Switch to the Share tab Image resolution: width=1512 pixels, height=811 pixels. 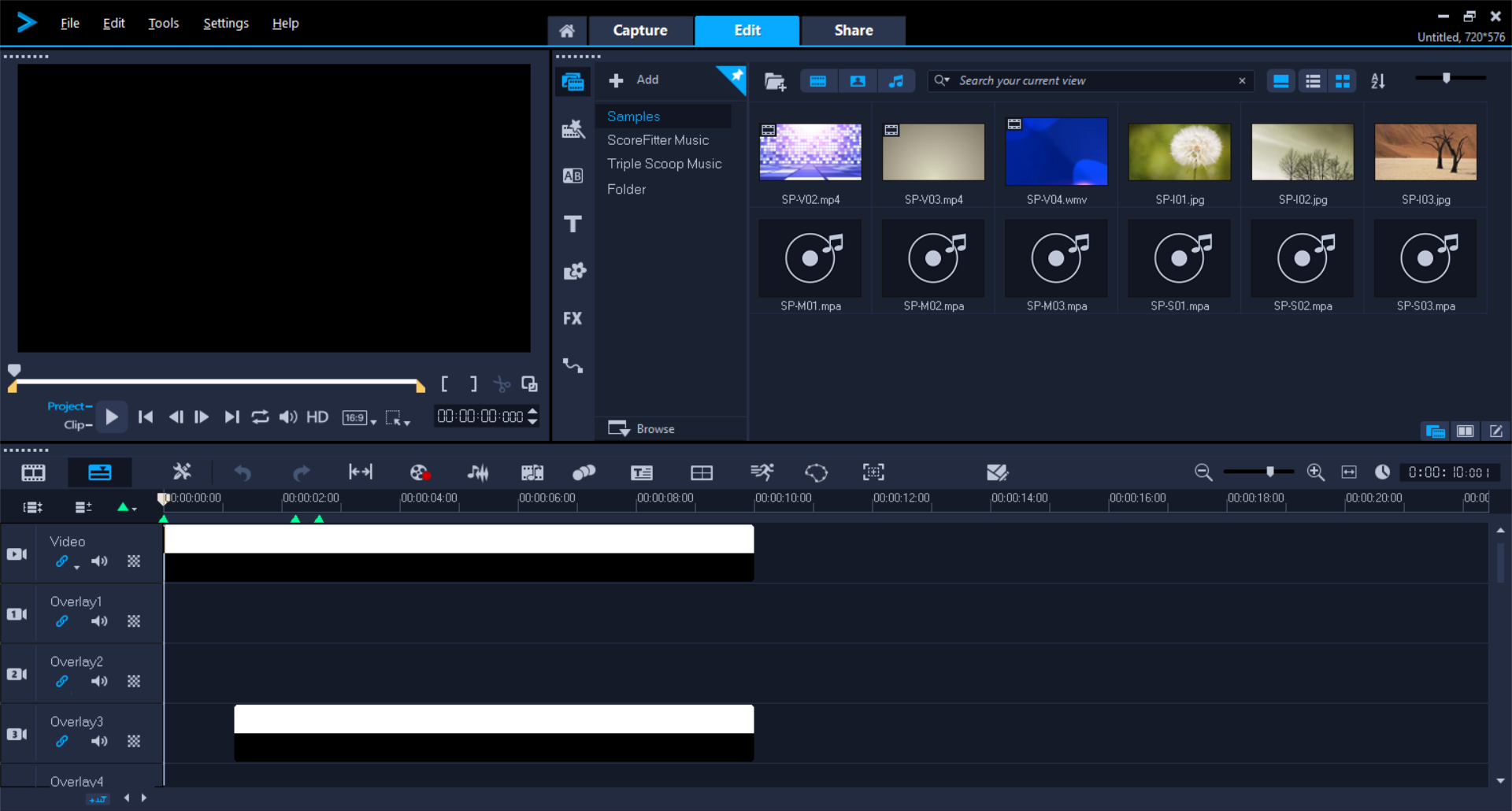click(853, 31)
